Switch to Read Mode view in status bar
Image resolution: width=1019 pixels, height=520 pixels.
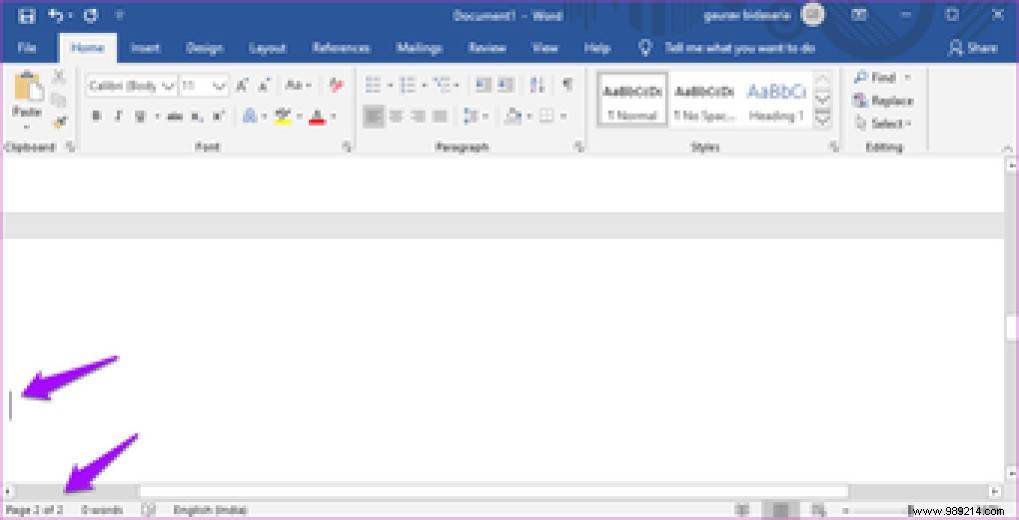pyautogui.click(x=743, y=510)
